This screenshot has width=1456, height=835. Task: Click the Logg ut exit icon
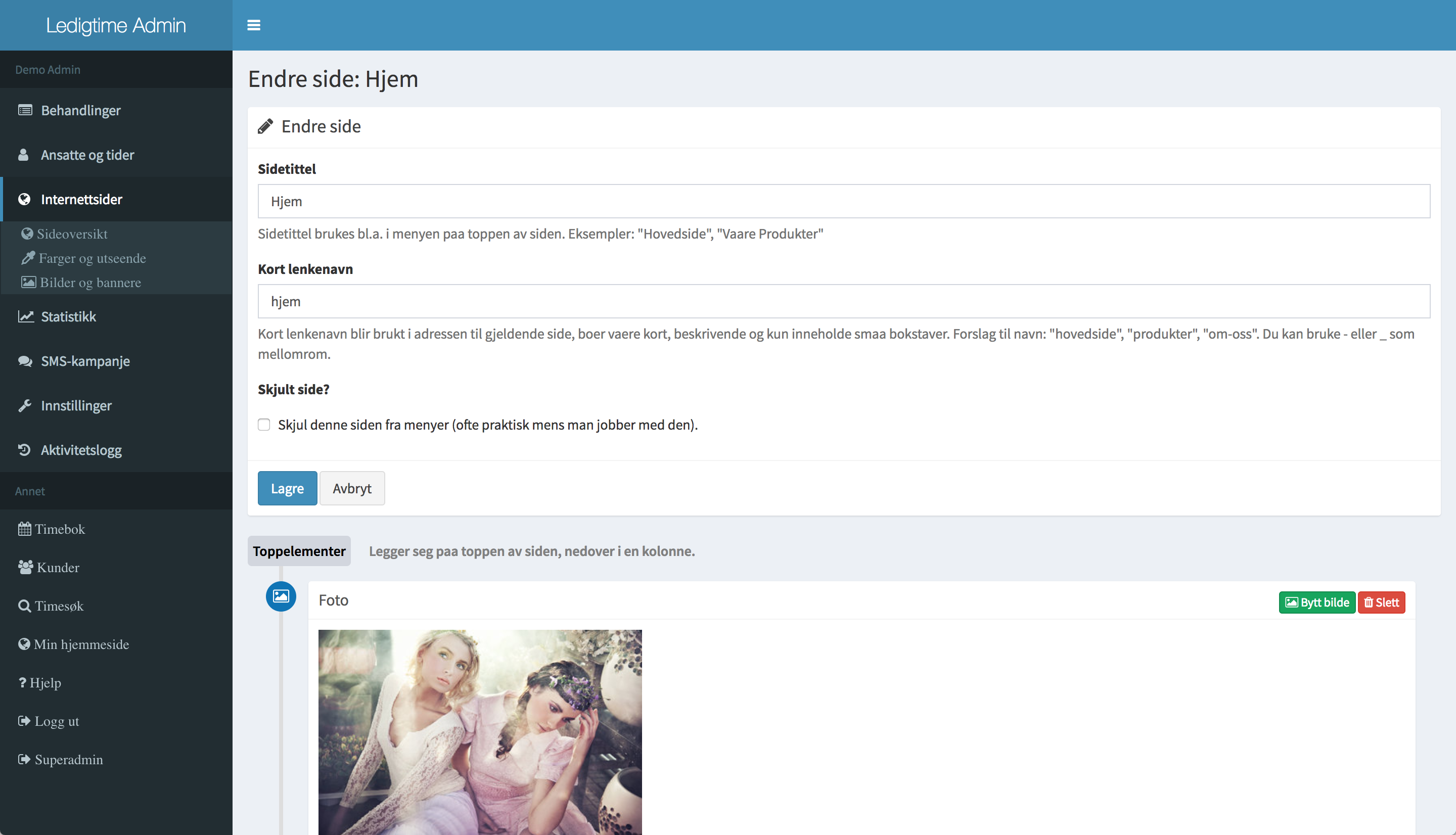(x=24, y=721)
